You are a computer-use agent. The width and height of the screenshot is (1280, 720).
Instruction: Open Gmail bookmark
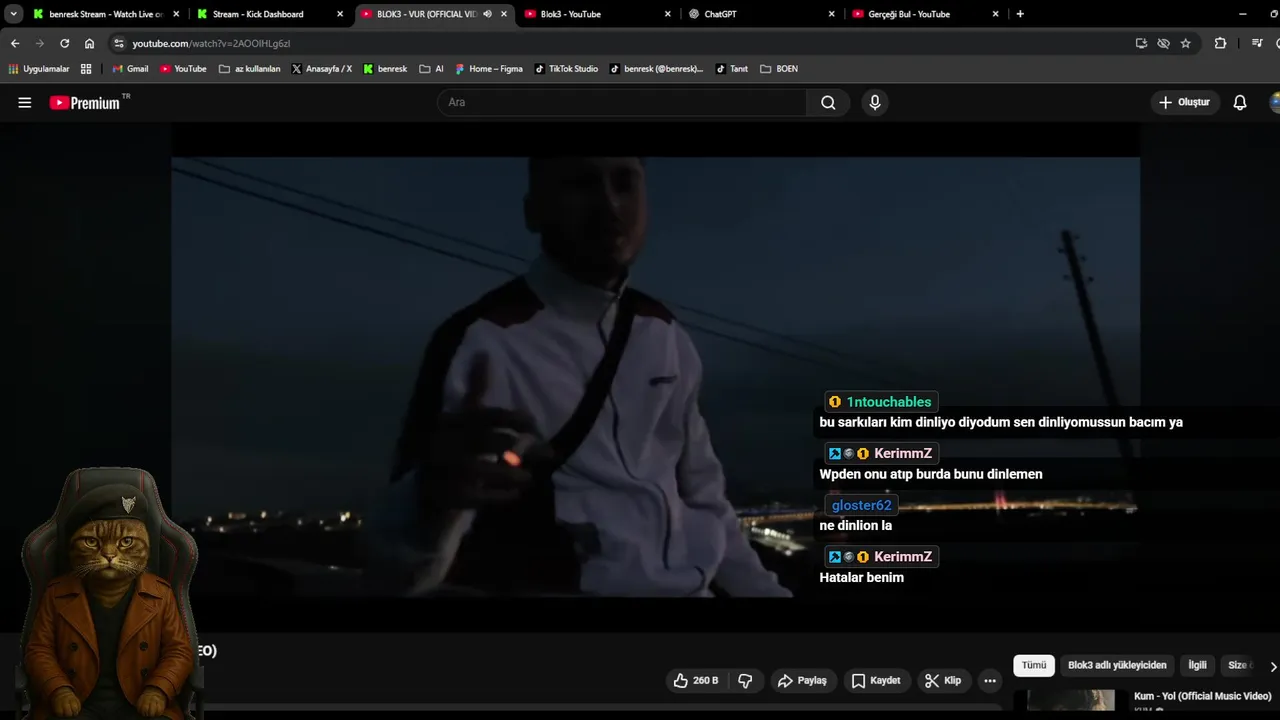click(x=130, y=69)
